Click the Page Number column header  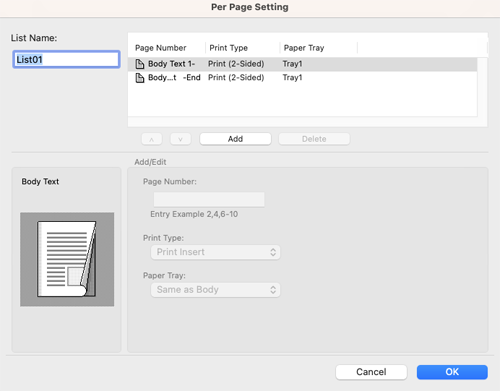tap(160, 48)
